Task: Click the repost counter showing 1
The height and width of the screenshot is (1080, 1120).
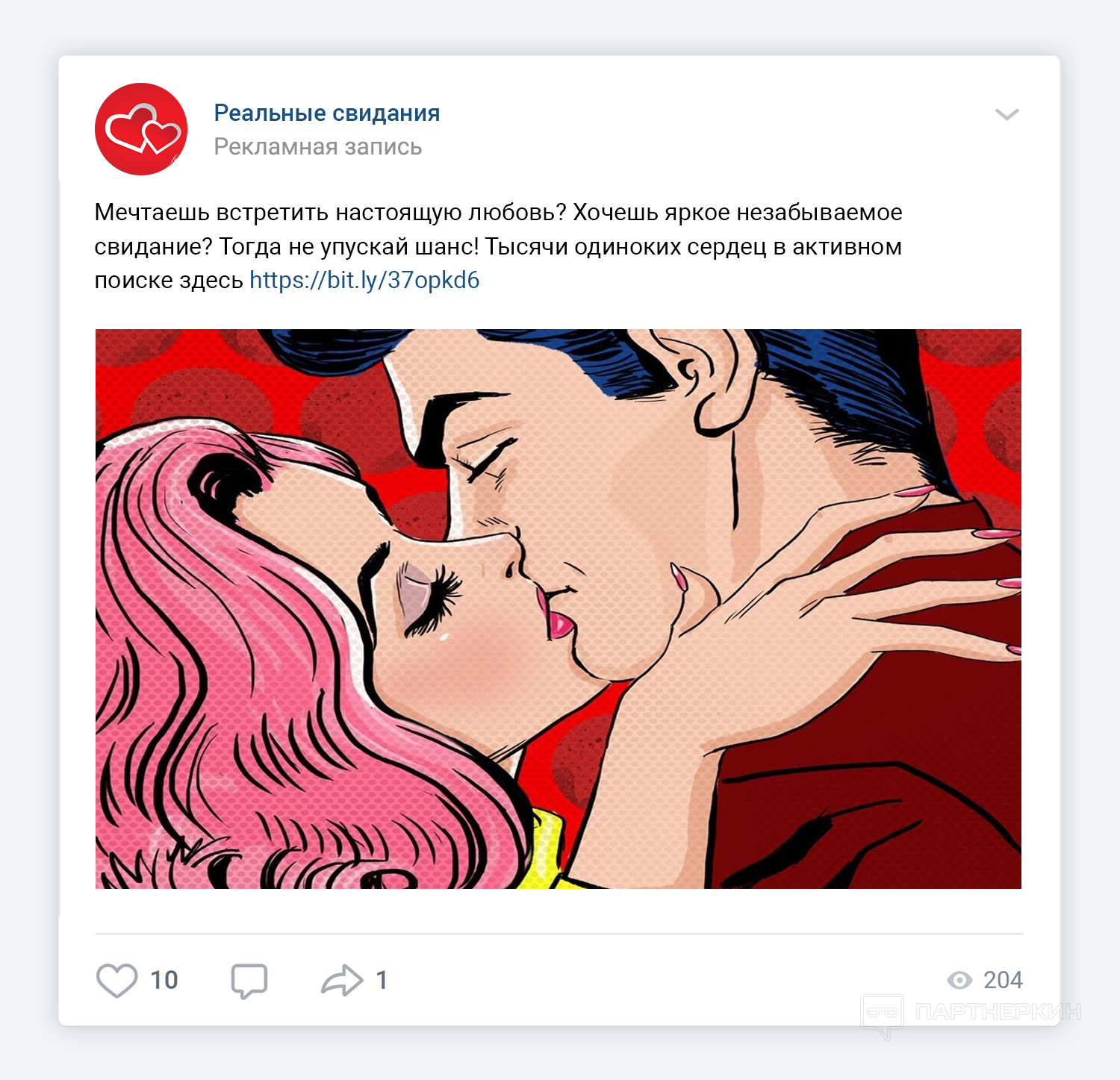Action: click(x=382, y=980)
